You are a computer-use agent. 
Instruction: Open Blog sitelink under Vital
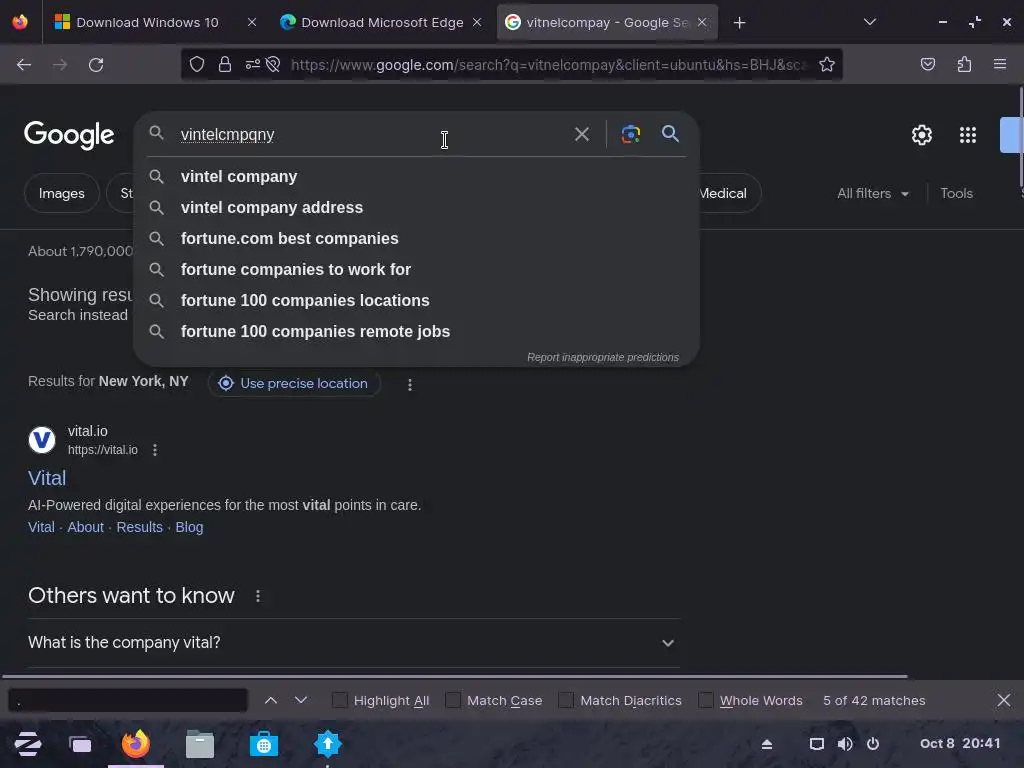[189, 527]
